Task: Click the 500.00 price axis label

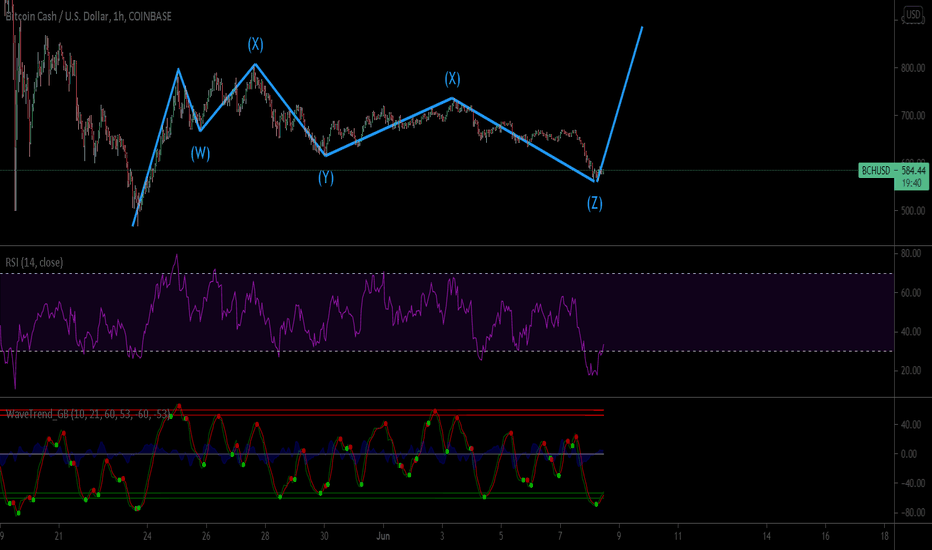Action: pyautogui.click(x=912, y=210)
